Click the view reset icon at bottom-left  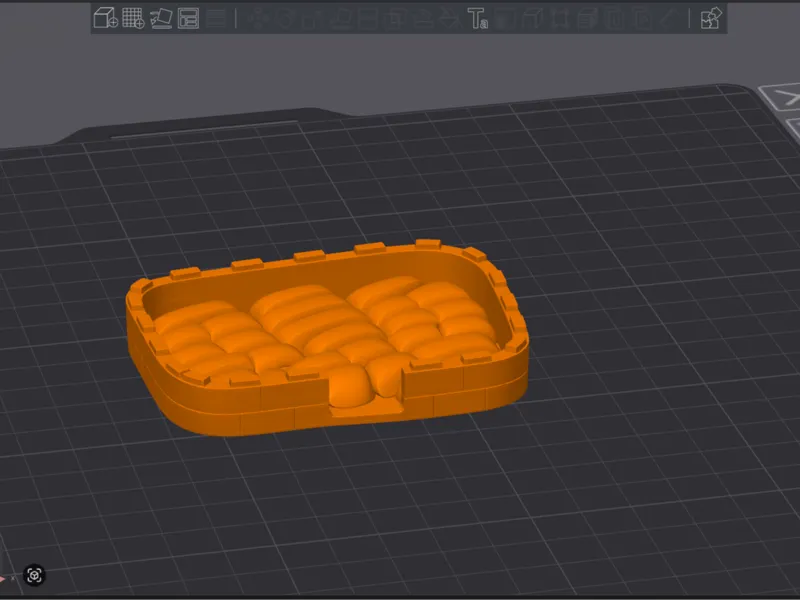(x=35, y=576)
